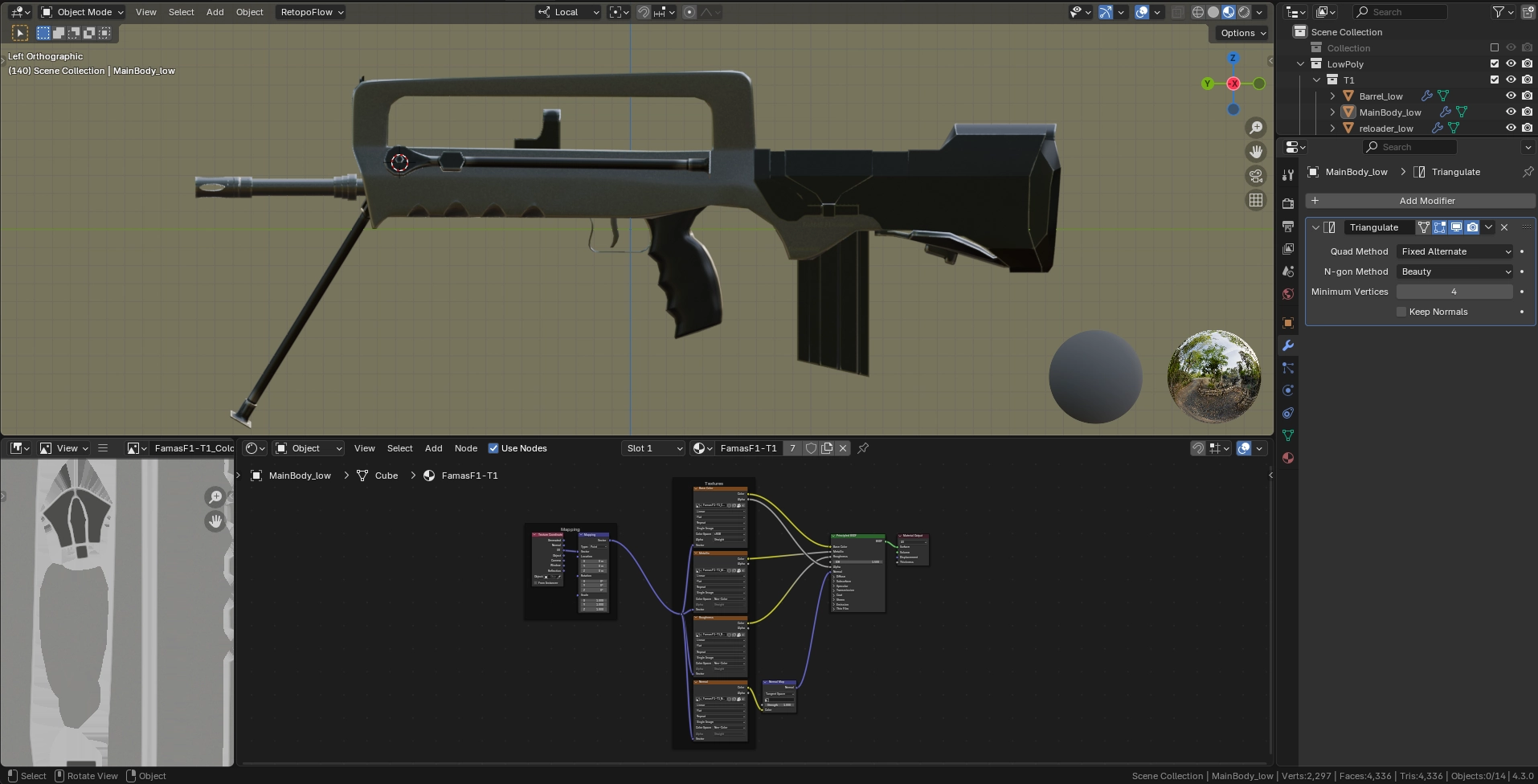
Task: Toggle camera view icon in viewport
Action: (1256, 176)
